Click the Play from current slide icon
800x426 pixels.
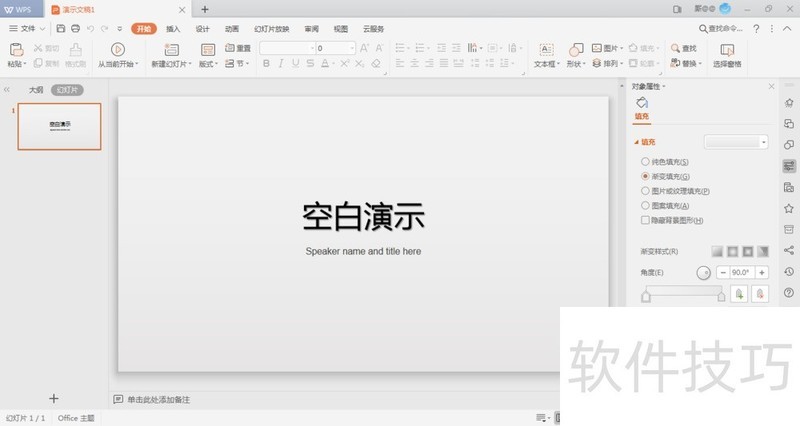[x=118, y=49]
